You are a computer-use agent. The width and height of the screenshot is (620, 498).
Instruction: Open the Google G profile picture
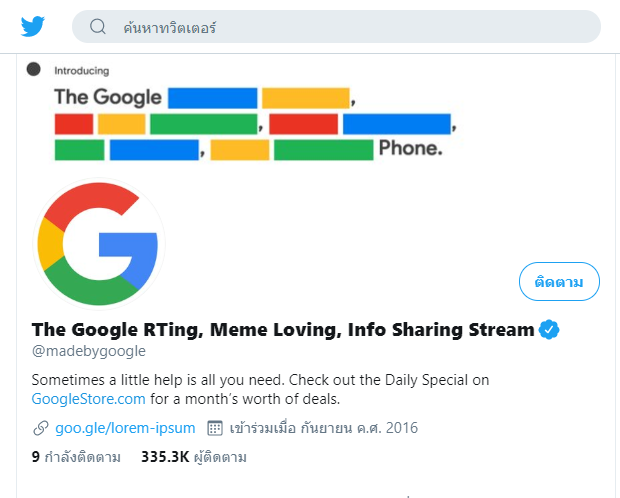tap(98, 244)
